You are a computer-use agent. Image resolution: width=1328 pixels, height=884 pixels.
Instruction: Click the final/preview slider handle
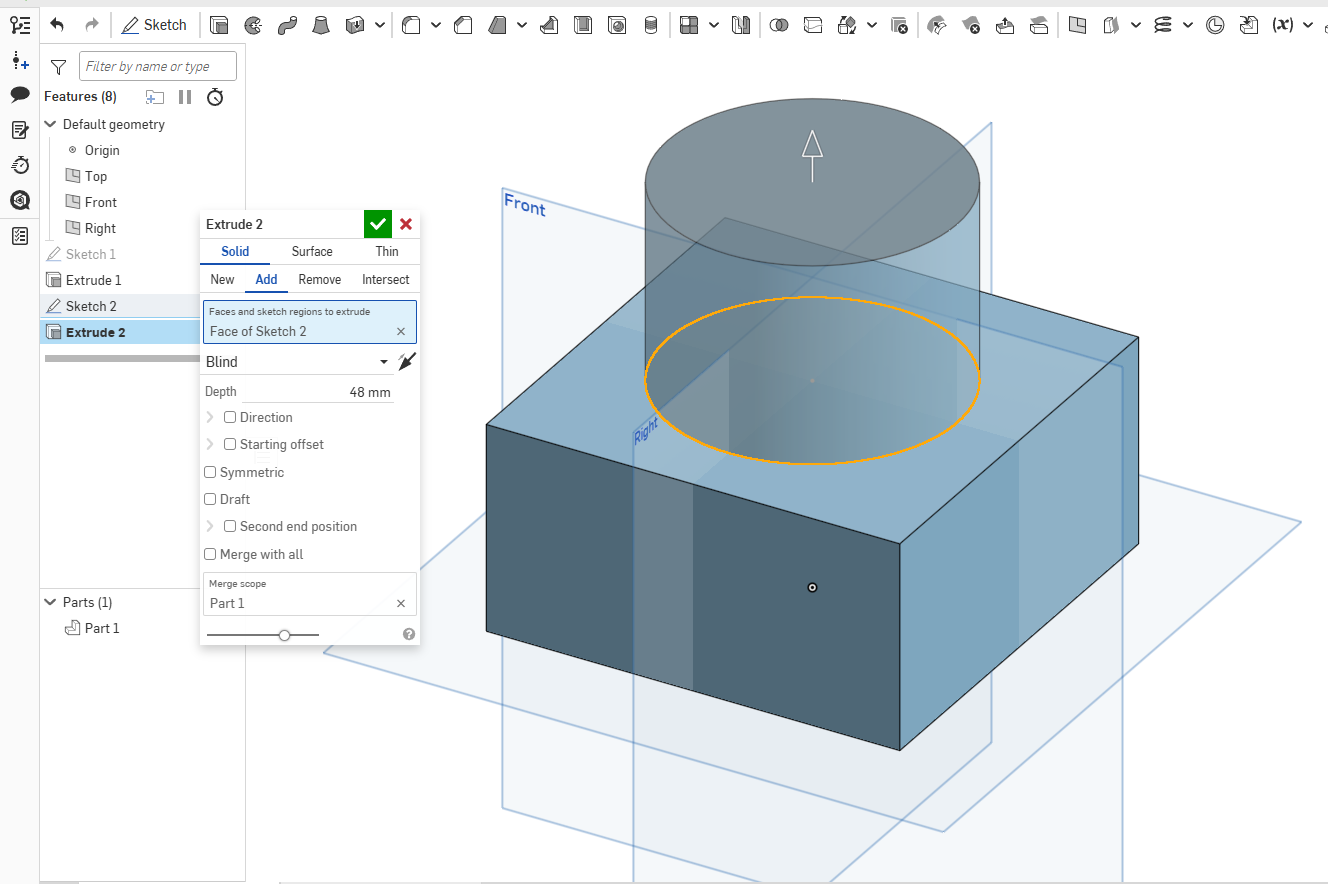(285, 635)
